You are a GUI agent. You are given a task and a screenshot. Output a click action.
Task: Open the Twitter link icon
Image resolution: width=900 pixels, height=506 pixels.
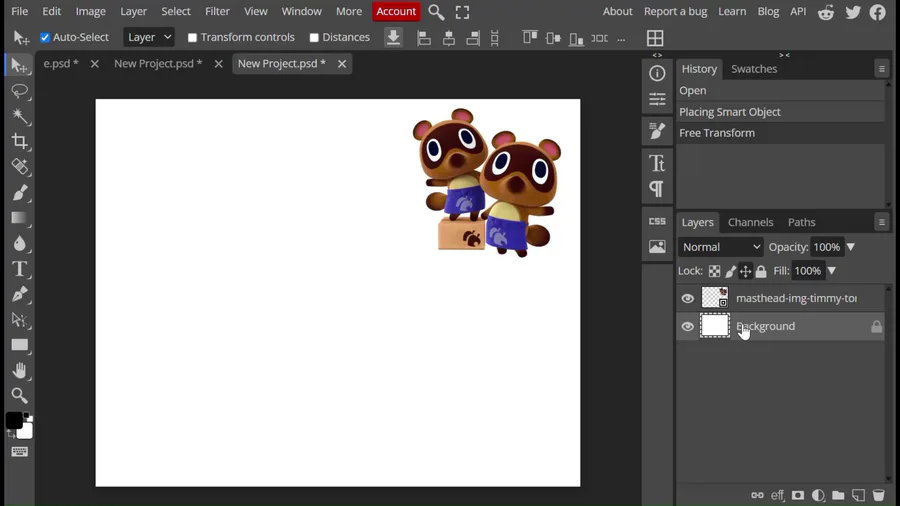853,11
